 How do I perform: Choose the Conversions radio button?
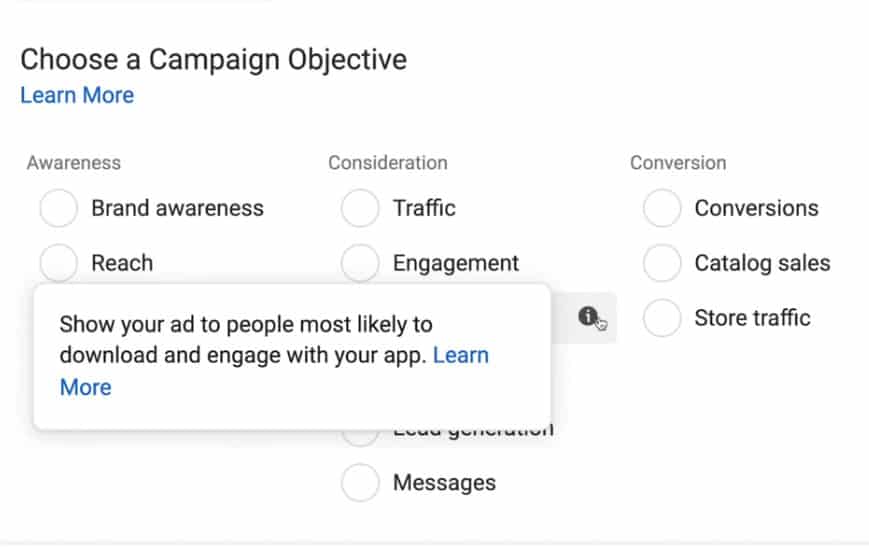[662, 209]
